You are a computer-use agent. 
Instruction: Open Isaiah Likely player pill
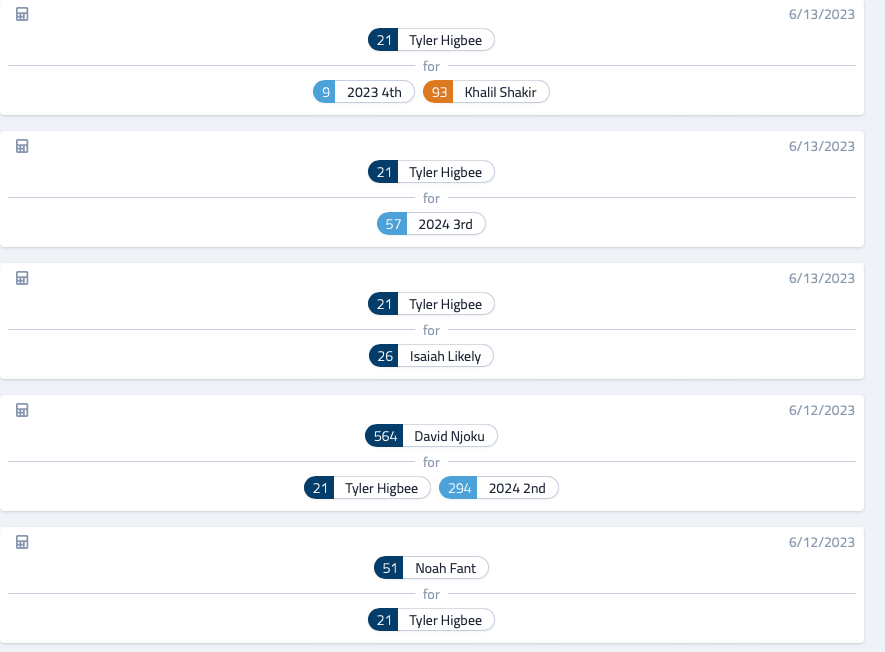(x=431, y=356)
